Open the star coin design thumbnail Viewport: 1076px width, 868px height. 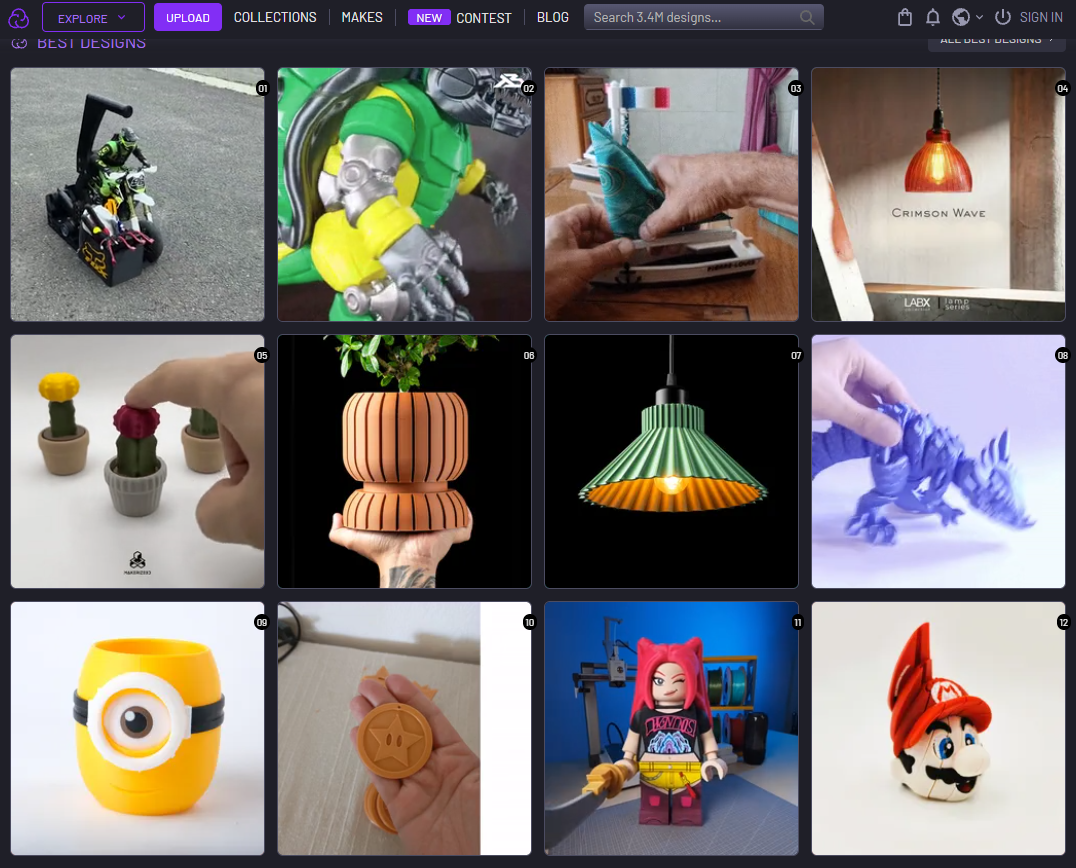point(404,728)
